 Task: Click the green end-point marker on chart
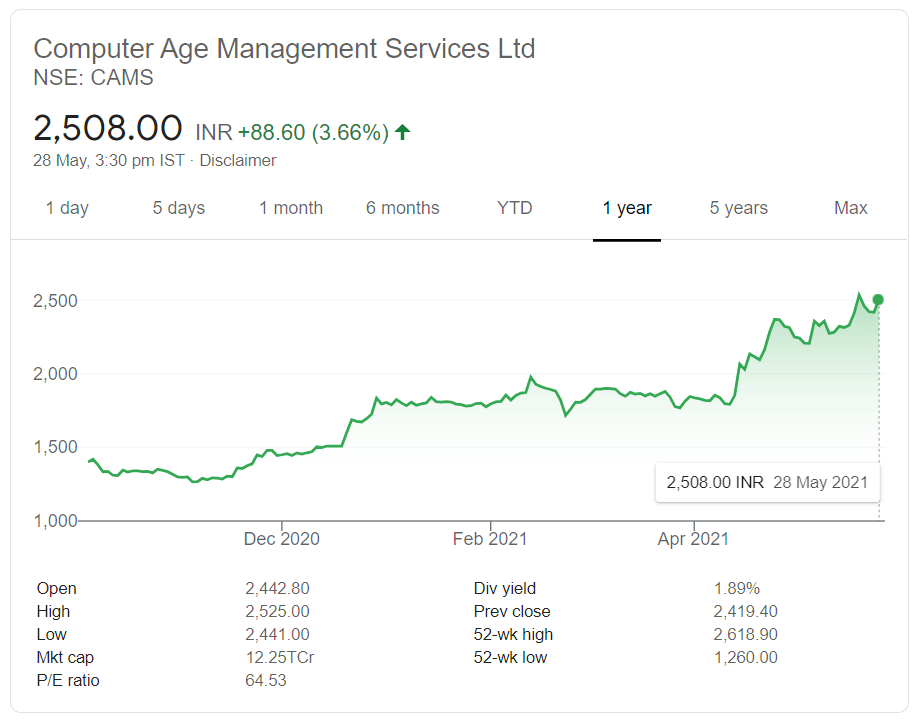(878, 300)
